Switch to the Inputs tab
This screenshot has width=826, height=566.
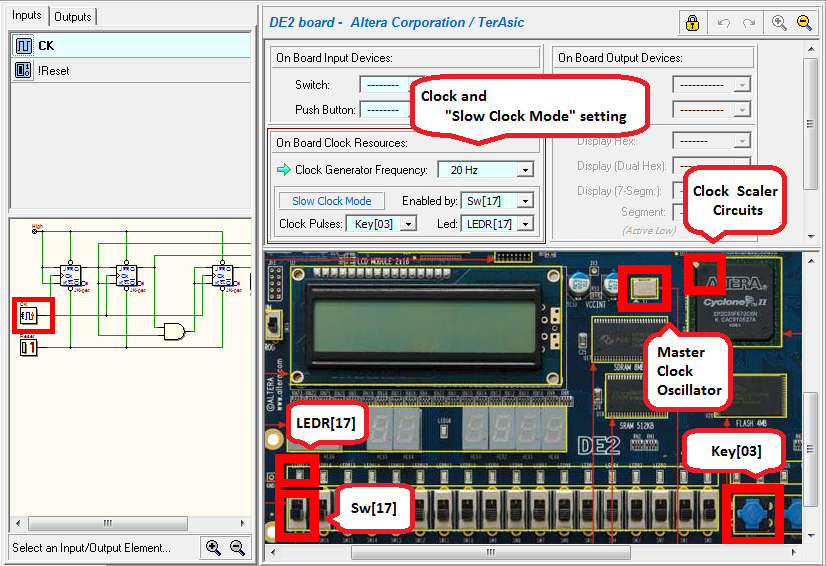[x=26, y=15]
